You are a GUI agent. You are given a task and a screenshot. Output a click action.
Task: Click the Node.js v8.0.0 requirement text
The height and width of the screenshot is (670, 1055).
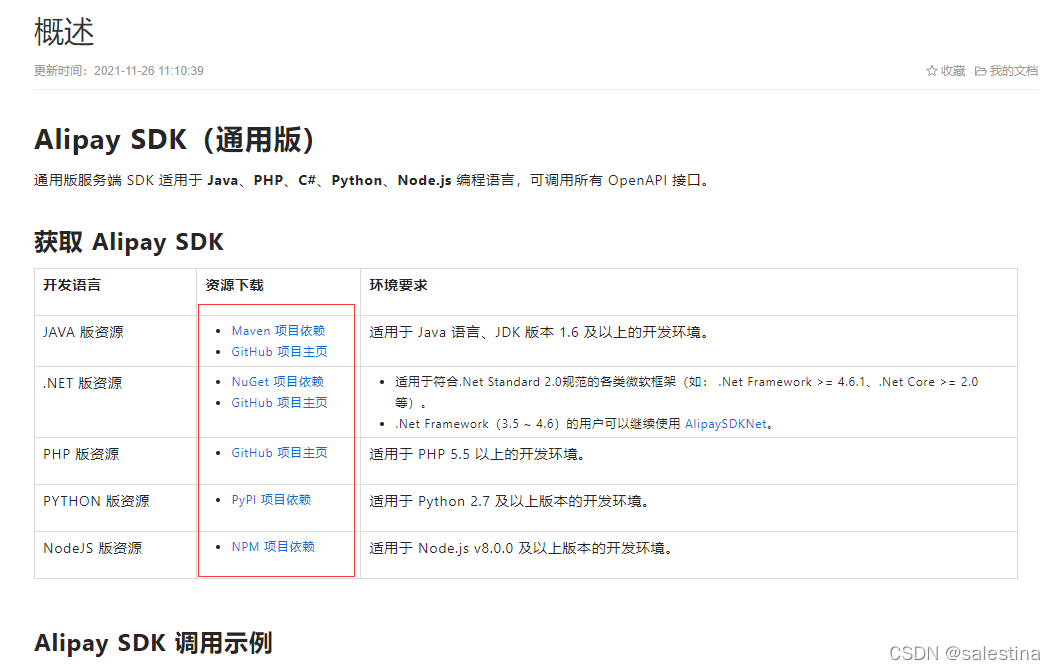521,549
